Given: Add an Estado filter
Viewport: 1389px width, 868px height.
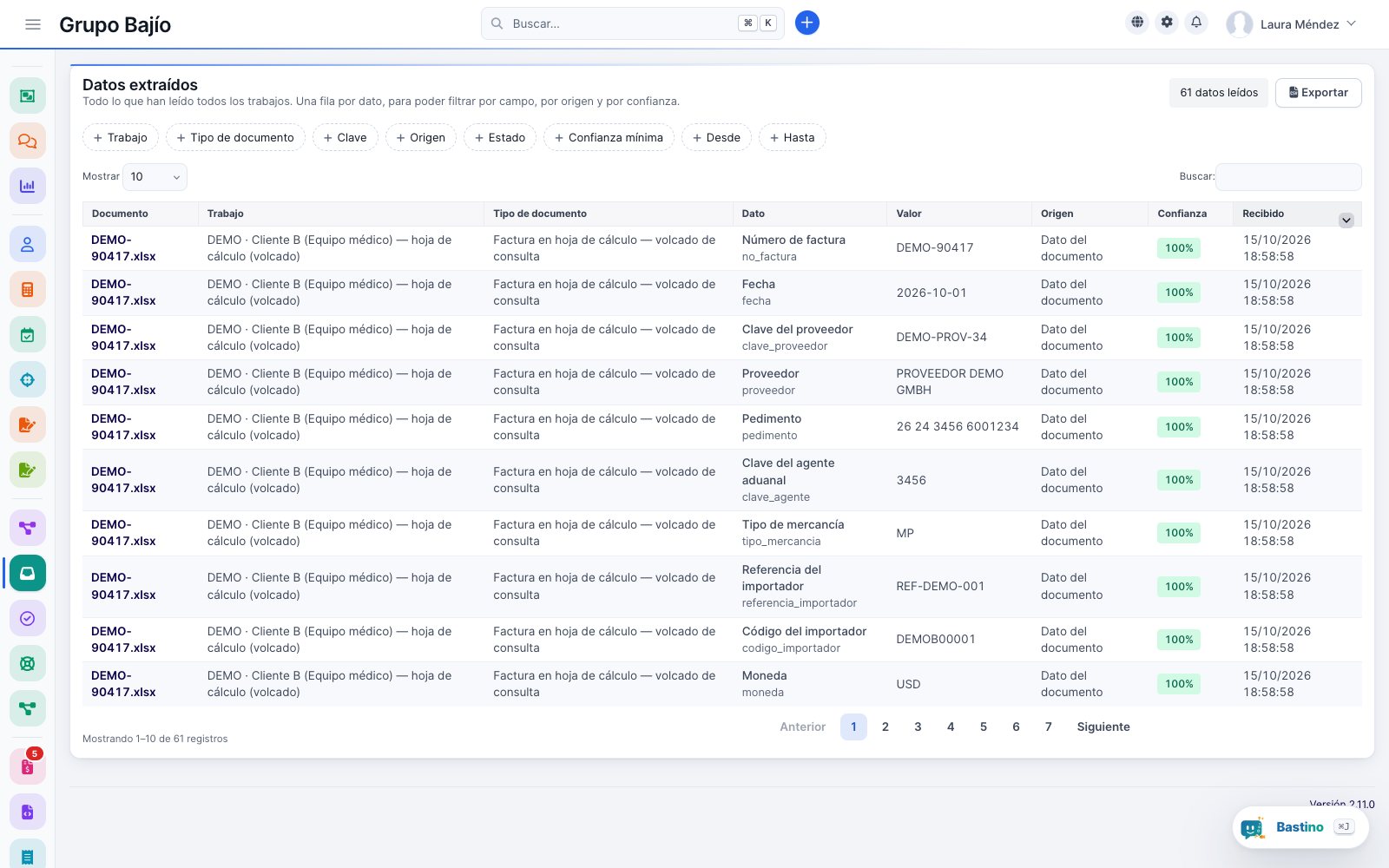Looking at the screenshot, I should click(x=500, y=137).
